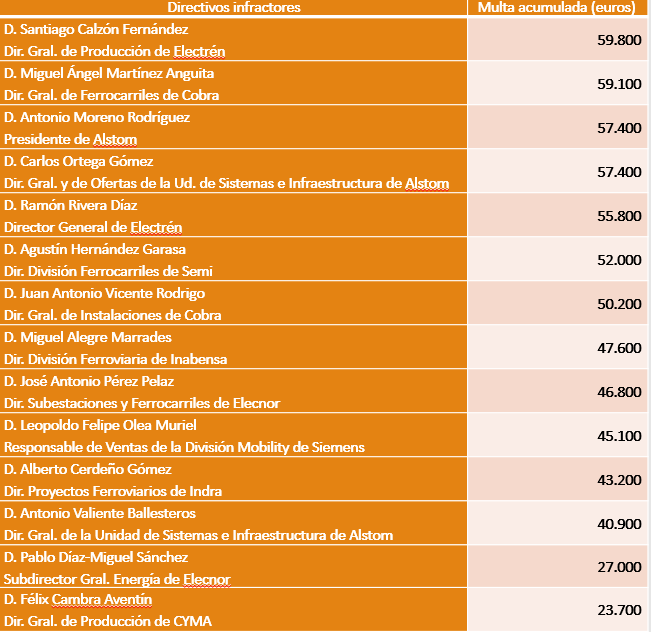Select the fine amount 43.200
This screenshot has width=651, height=632.
[619, 480]
